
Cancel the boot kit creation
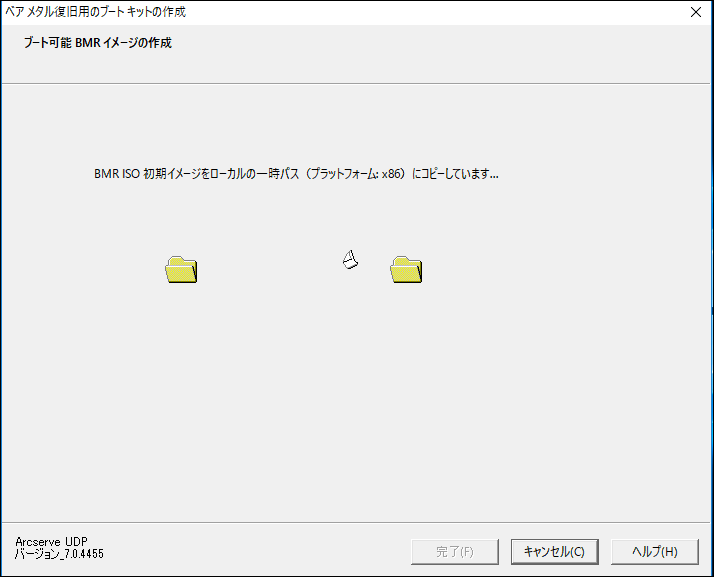click(554, 552)
